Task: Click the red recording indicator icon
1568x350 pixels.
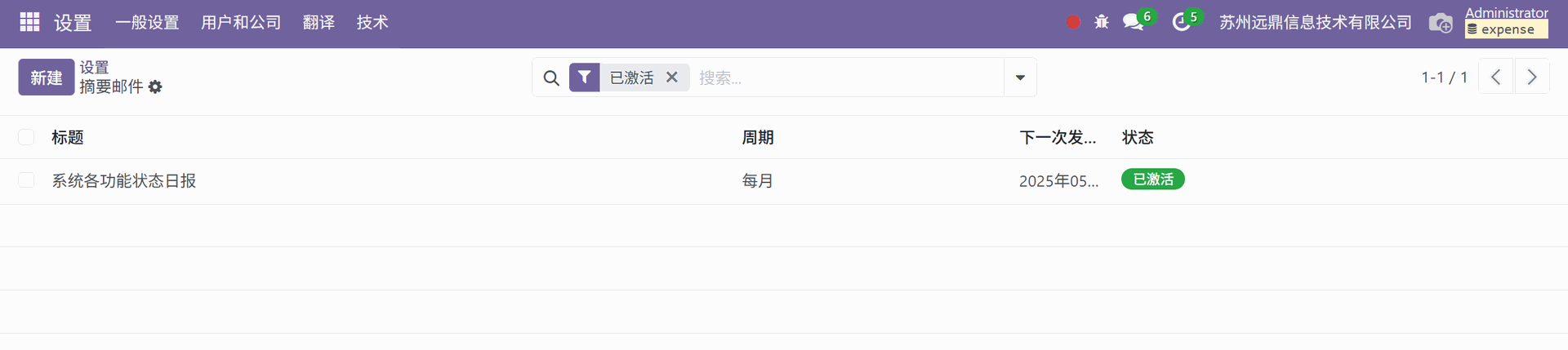Action: point(1074,22)
